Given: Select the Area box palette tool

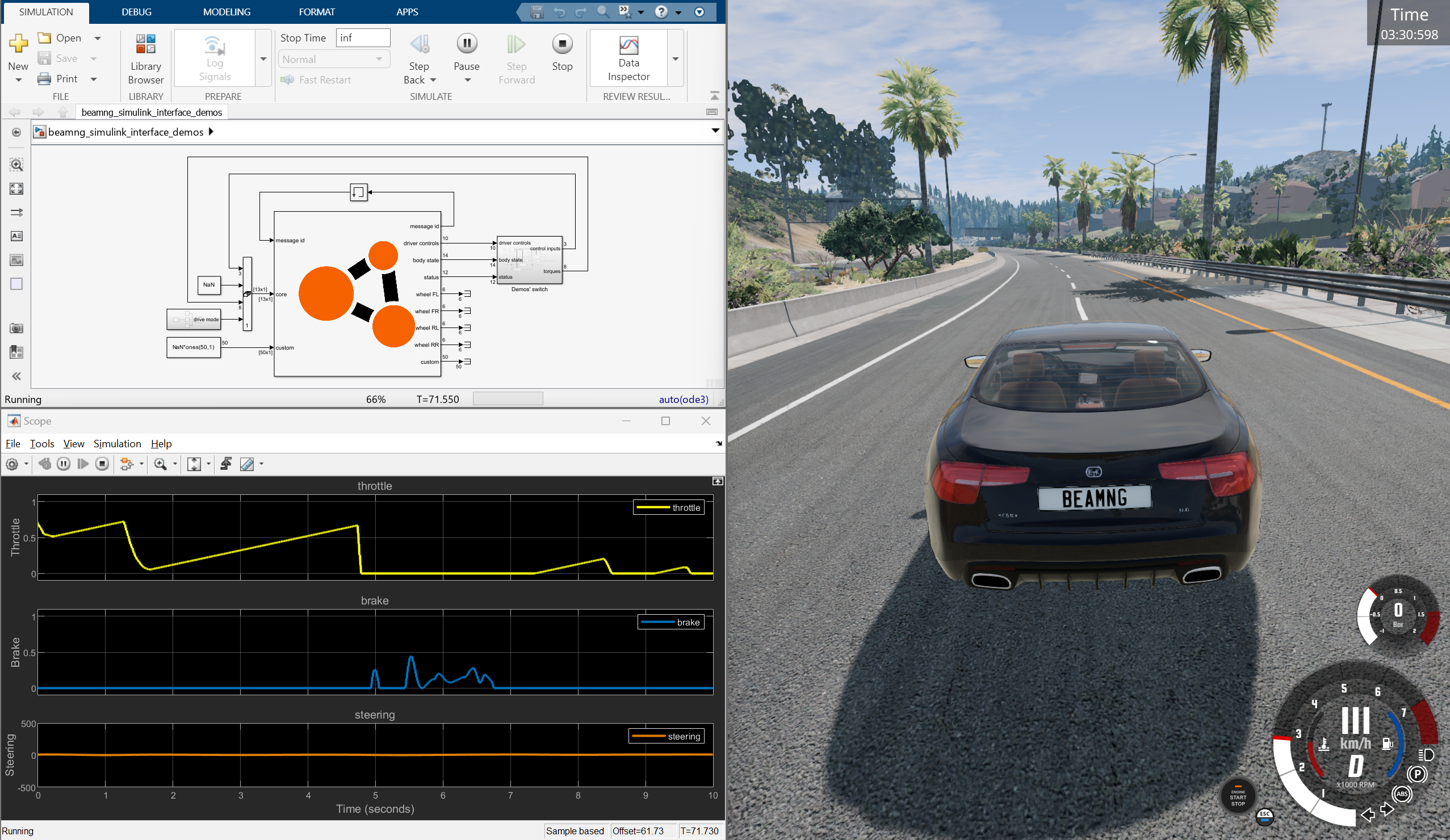Looking at the screenshot, I should click(16, 284).
